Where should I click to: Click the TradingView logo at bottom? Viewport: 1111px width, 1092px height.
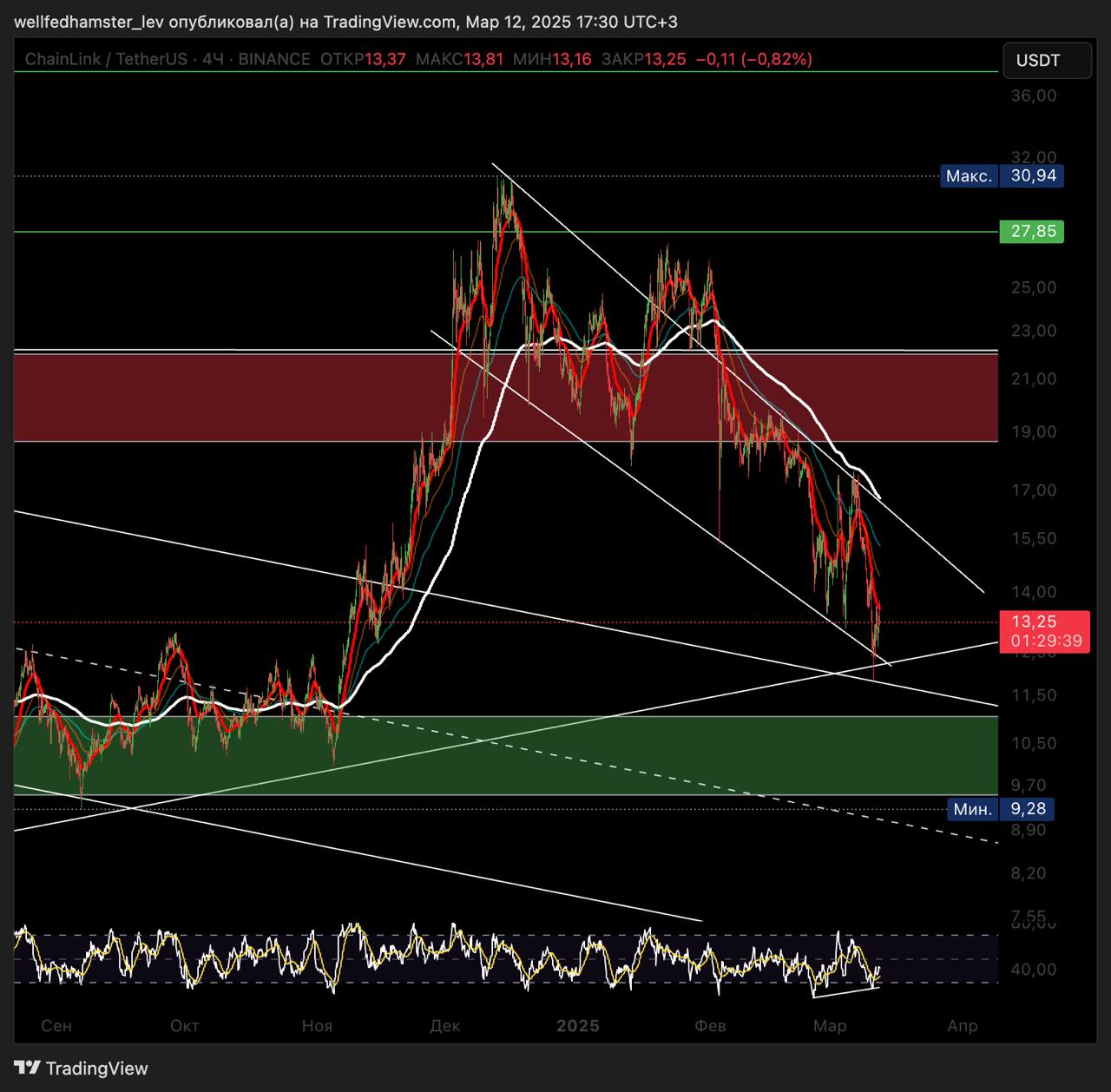82,1069
